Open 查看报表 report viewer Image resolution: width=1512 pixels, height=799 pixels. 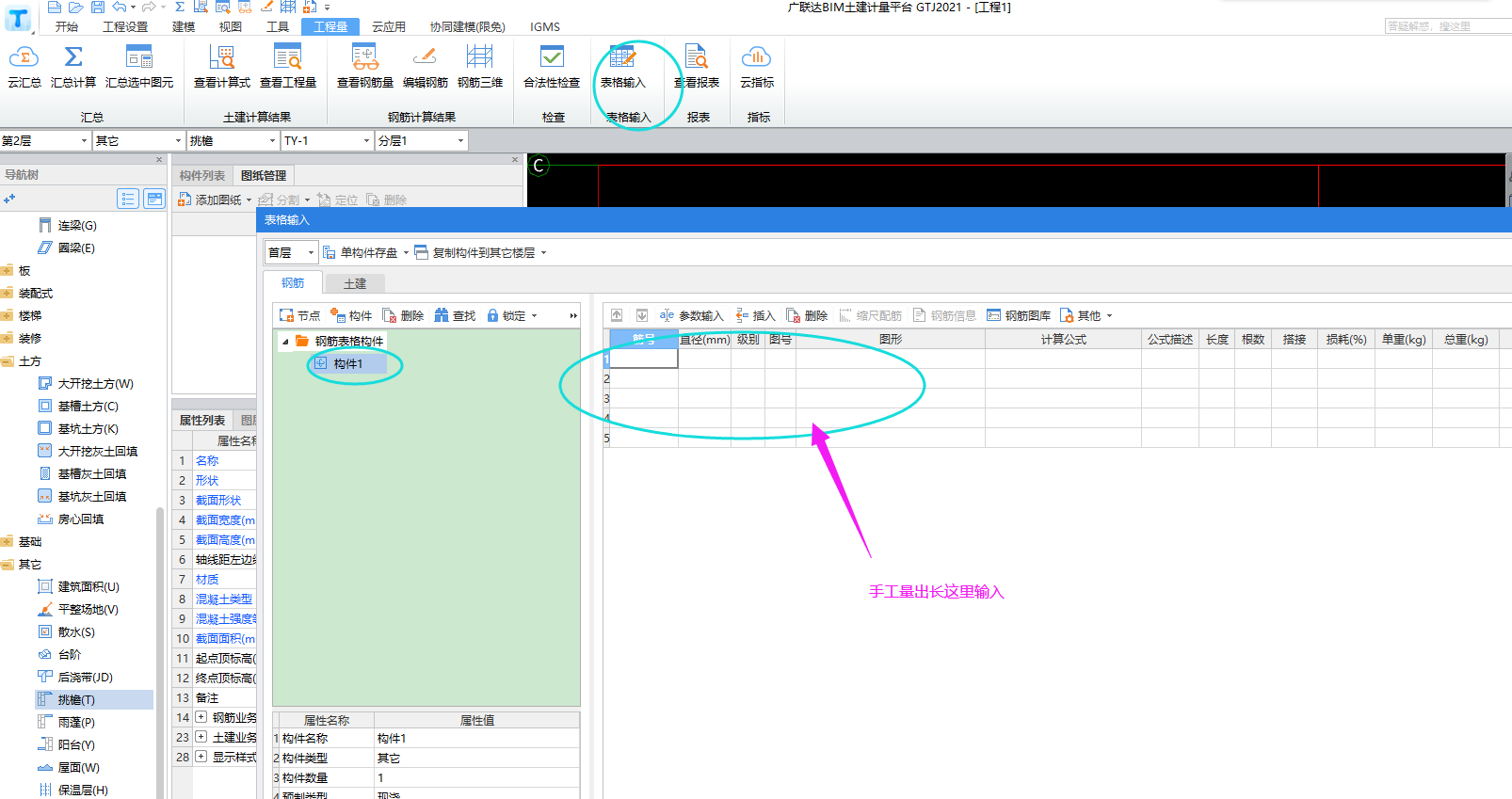(697, 66)
